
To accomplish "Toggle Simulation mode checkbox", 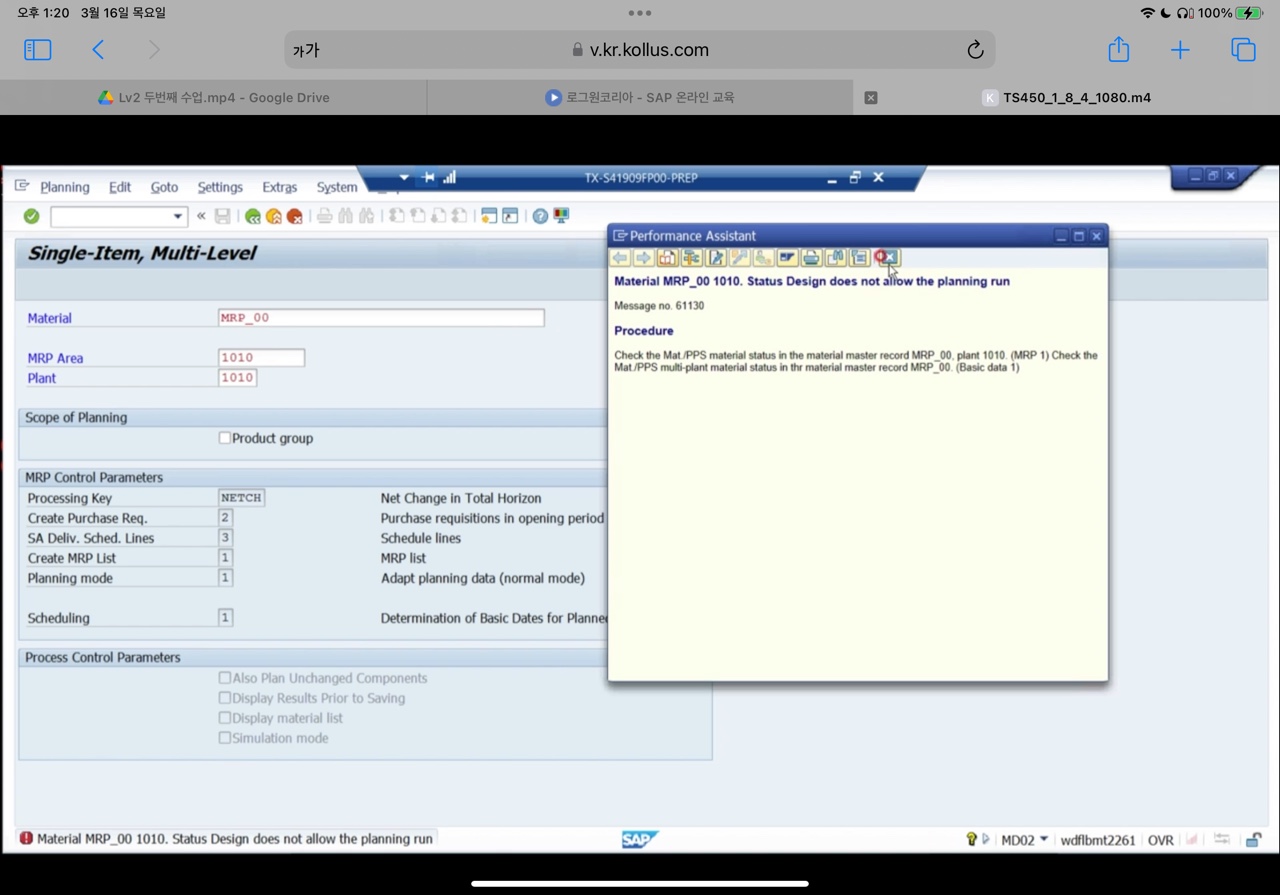I will click(x=225, y=738).
